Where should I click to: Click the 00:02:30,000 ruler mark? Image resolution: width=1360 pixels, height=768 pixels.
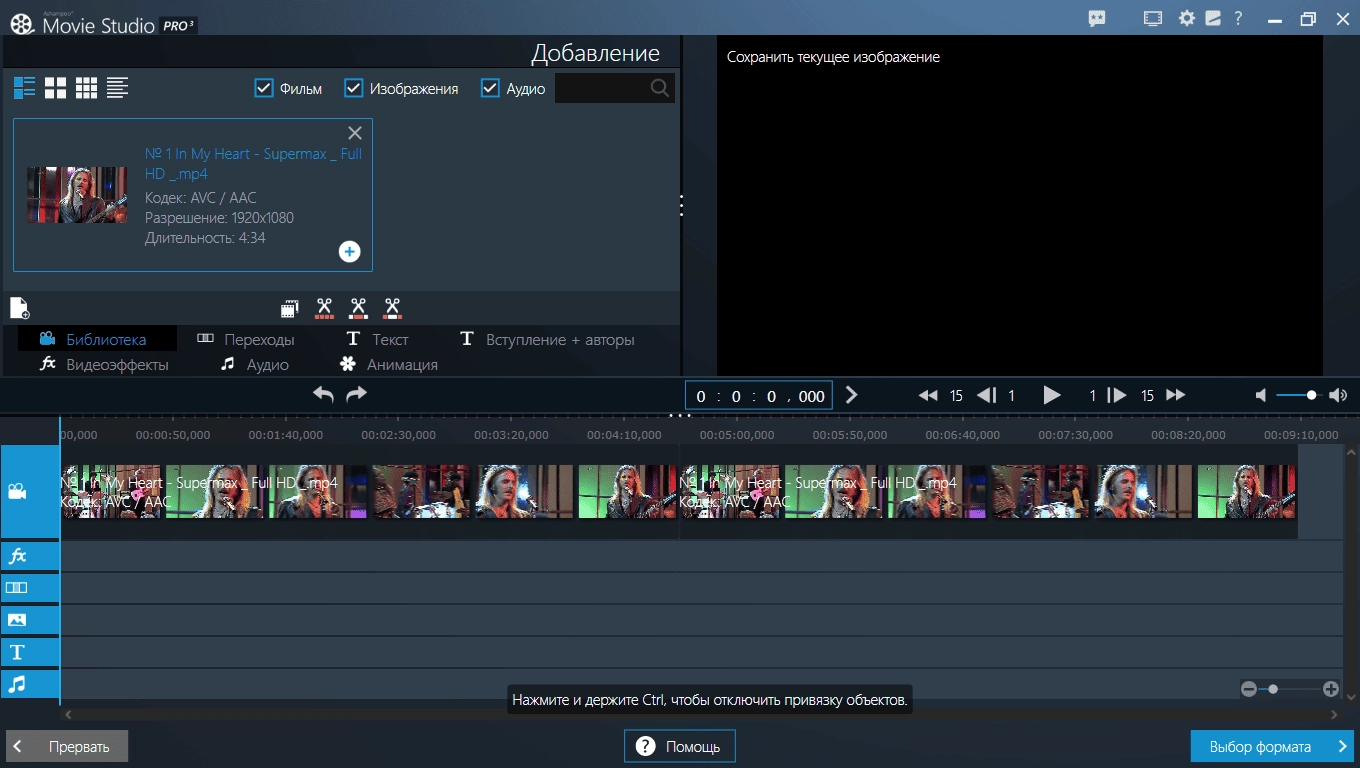pyautogui.click(x=398, y=435)
